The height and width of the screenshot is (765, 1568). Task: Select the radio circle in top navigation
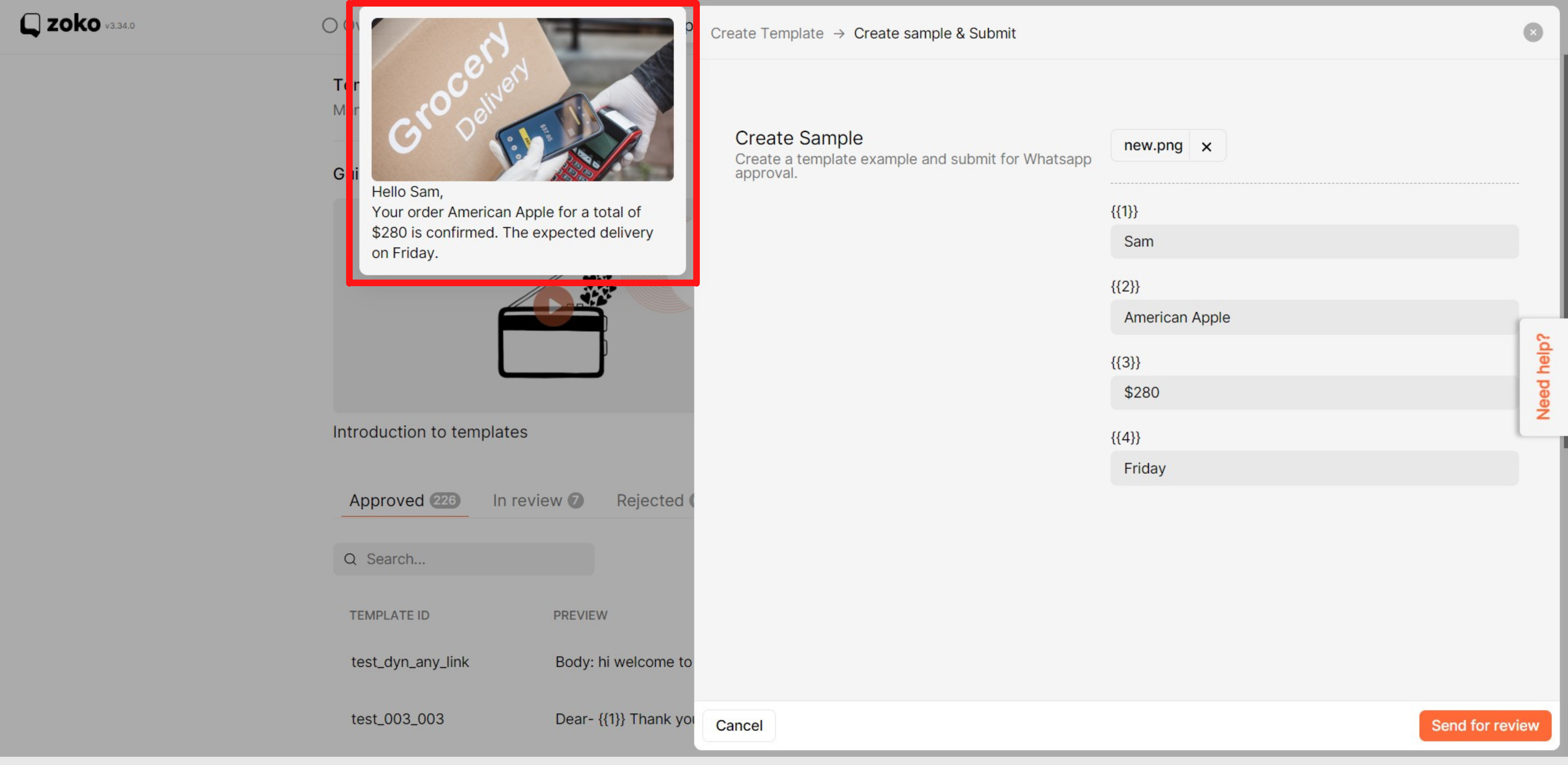click(x=329, y=26)
